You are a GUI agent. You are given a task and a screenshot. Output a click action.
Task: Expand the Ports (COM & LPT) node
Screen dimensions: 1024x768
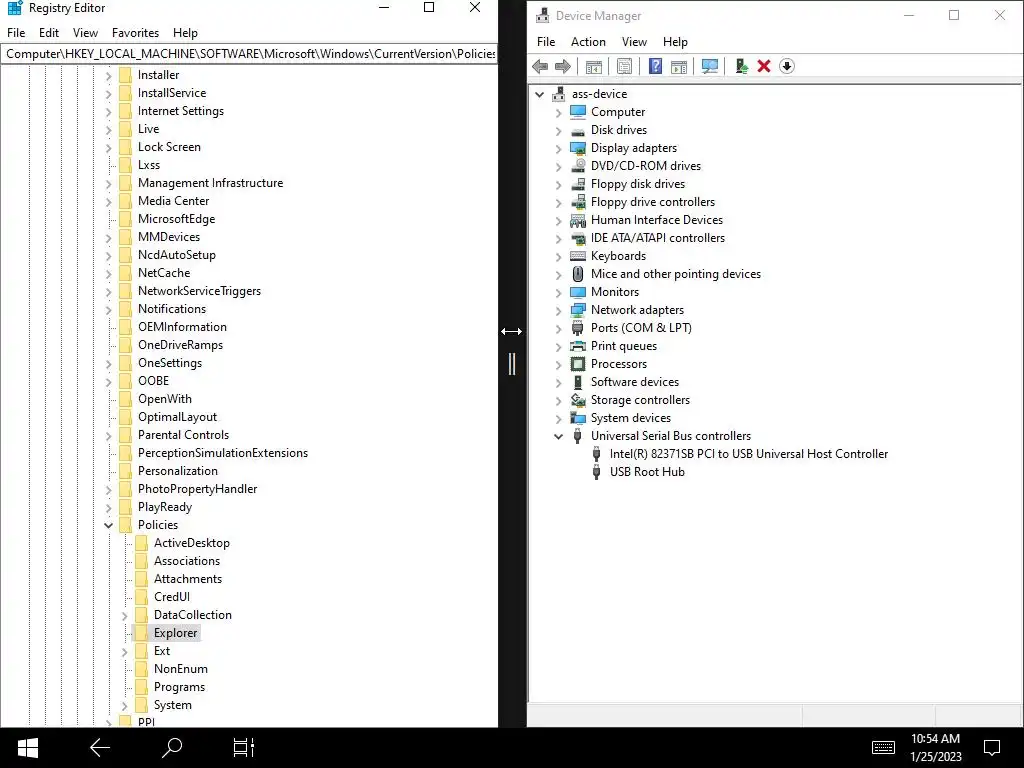pyautogui.click(x=558, y=328)
